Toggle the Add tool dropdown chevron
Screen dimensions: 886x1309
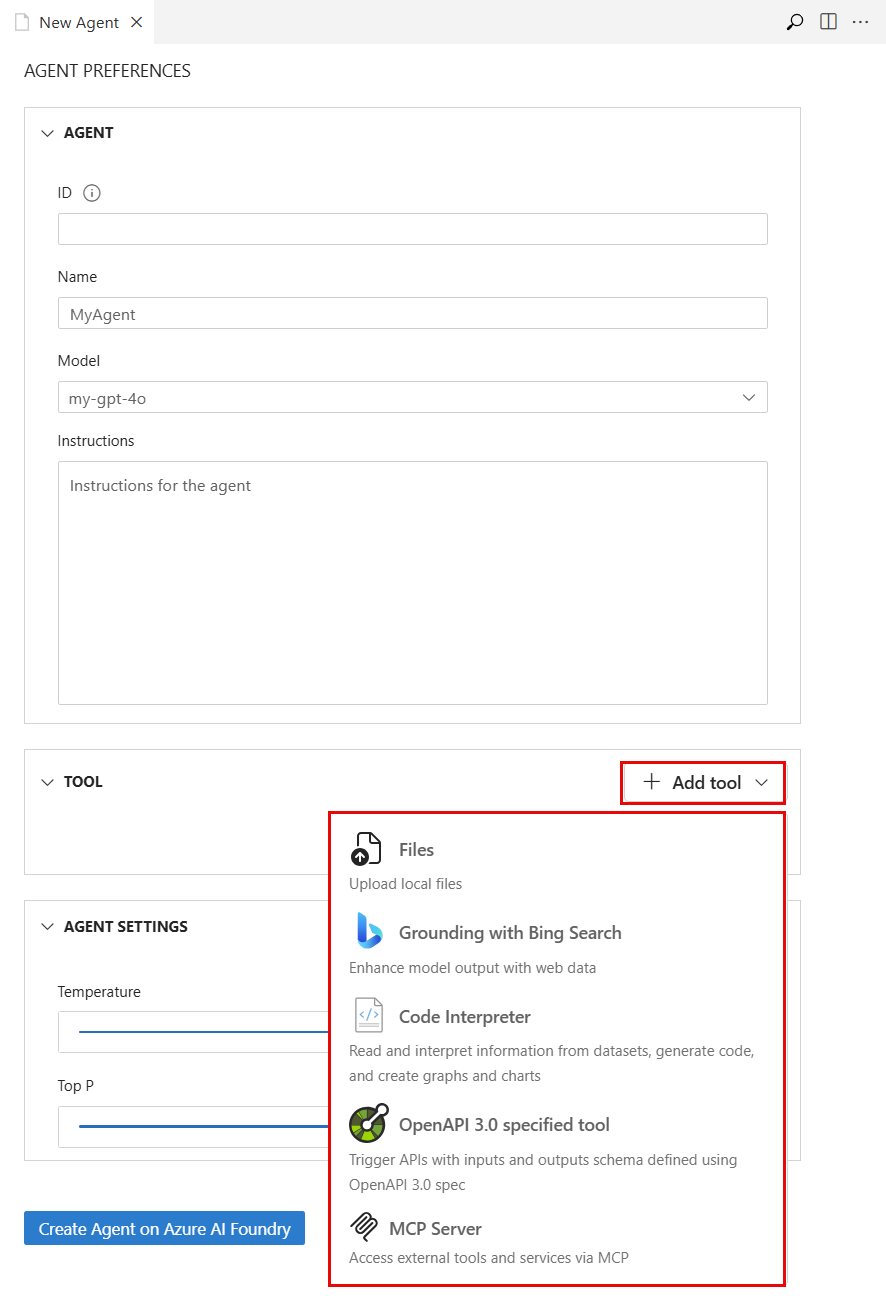[761, 782]
